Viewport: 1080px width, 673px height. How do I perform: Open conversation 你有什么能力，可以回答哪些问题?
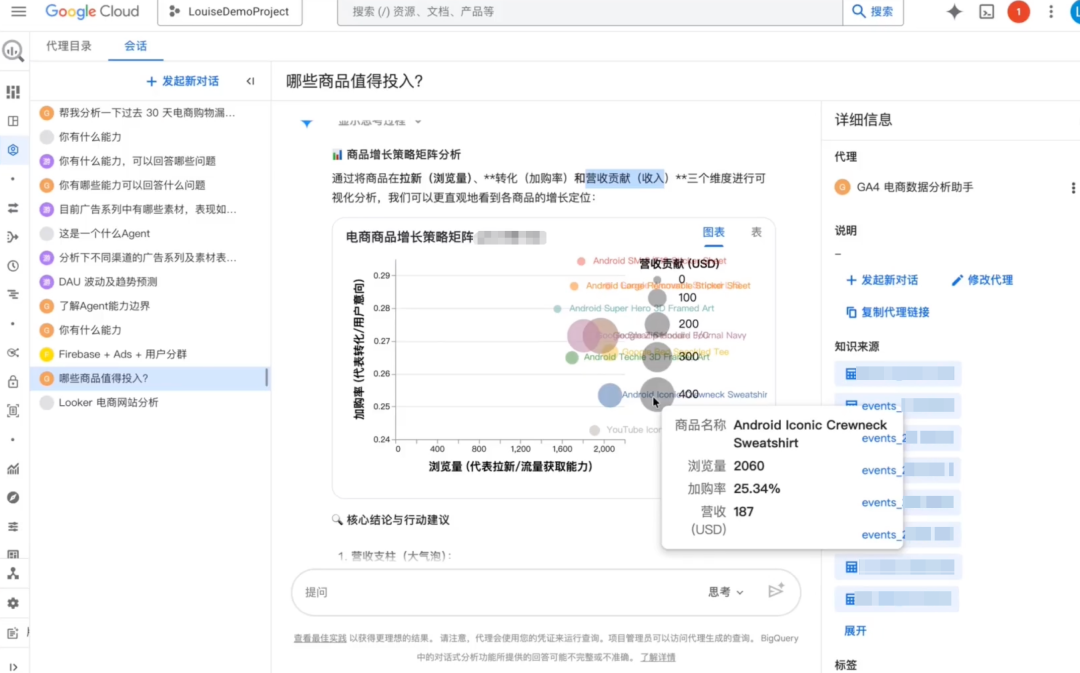click(x=150, y=161)
